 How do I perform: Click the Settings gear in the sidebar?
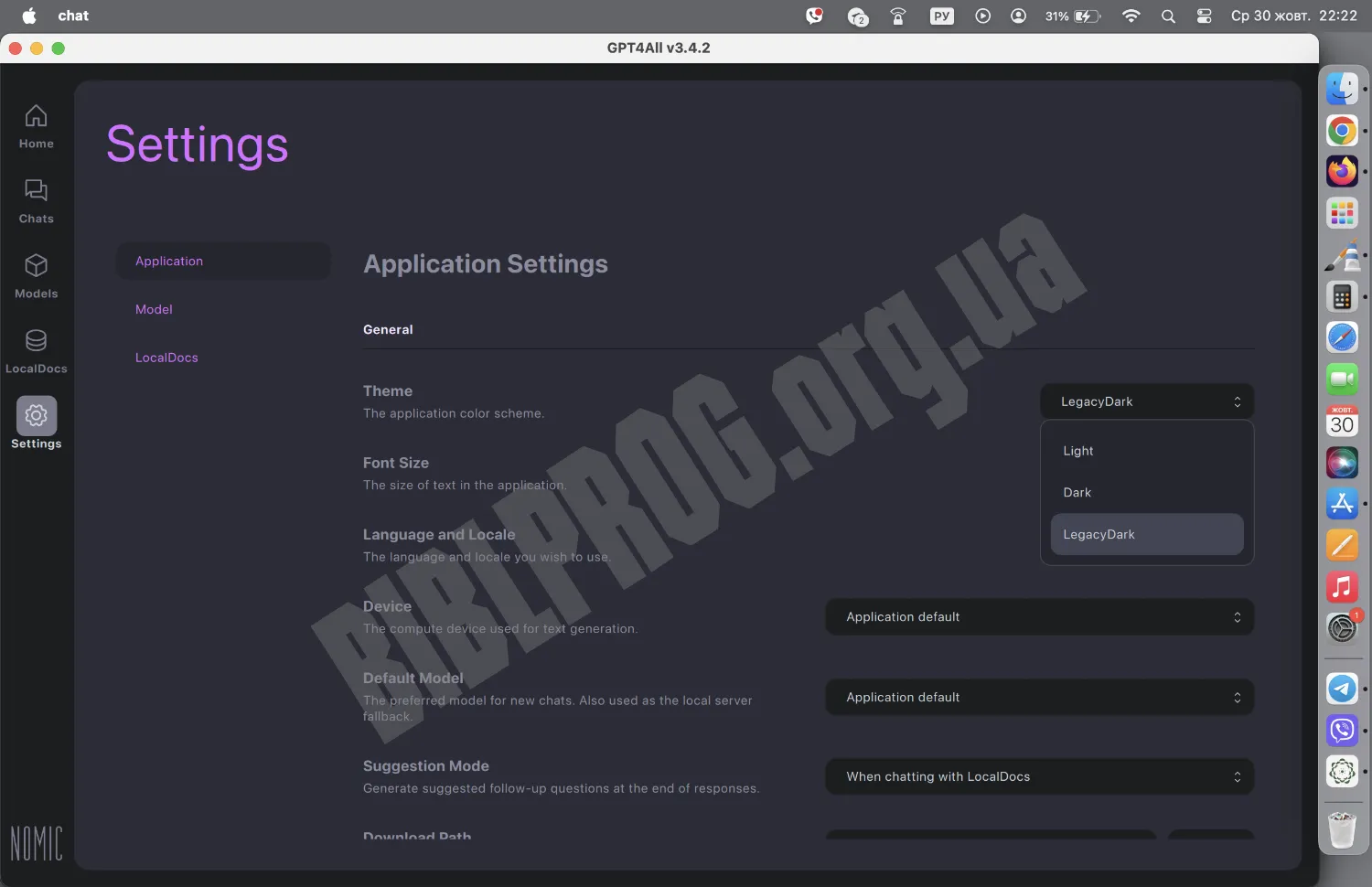36,423
